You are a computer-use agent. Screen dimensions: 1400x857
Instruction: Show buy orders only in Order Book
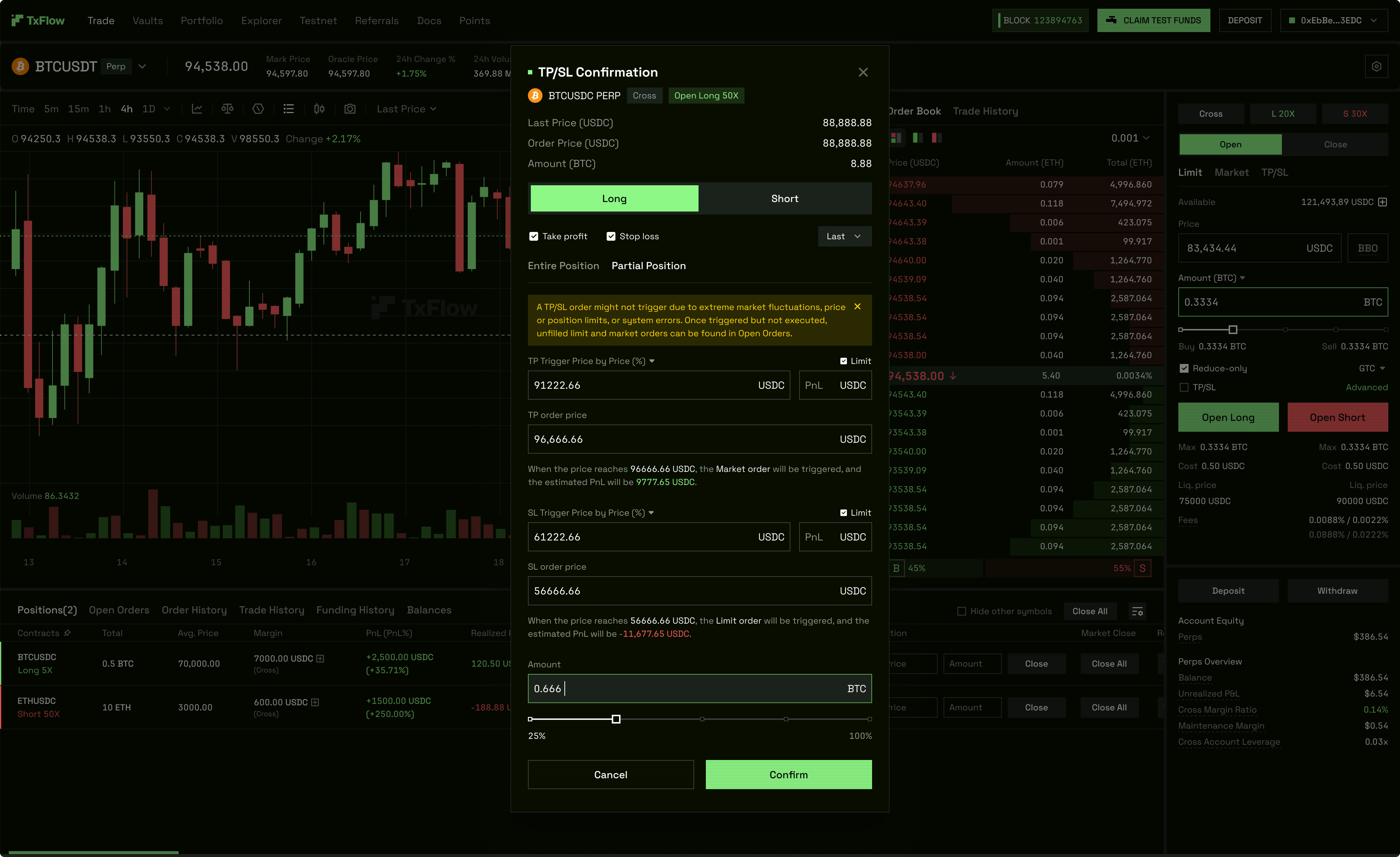tap(918, 138)
